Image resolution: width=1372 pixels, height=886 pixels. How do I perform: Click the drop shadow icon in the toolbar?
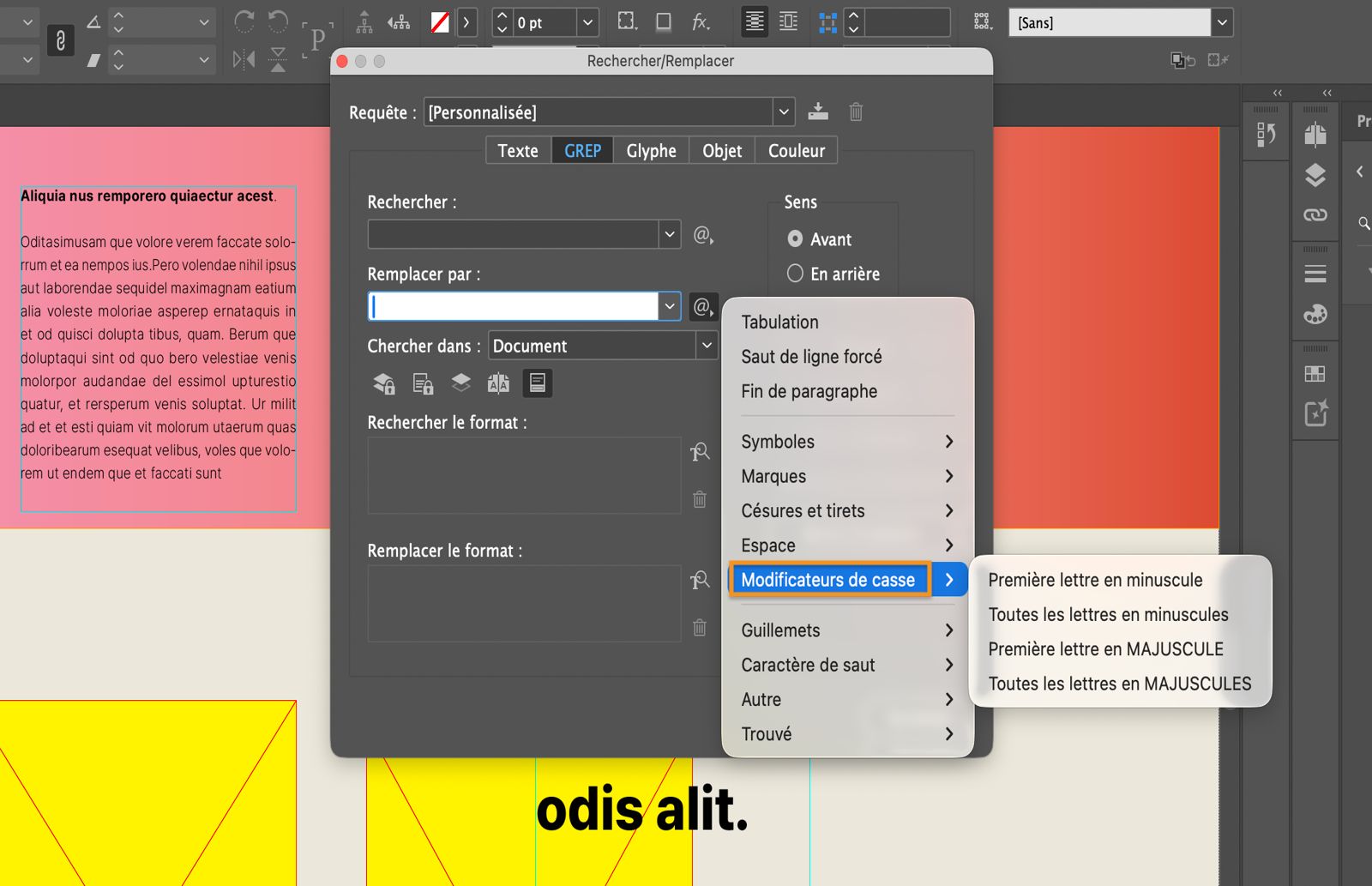click(x=664, y=21)
